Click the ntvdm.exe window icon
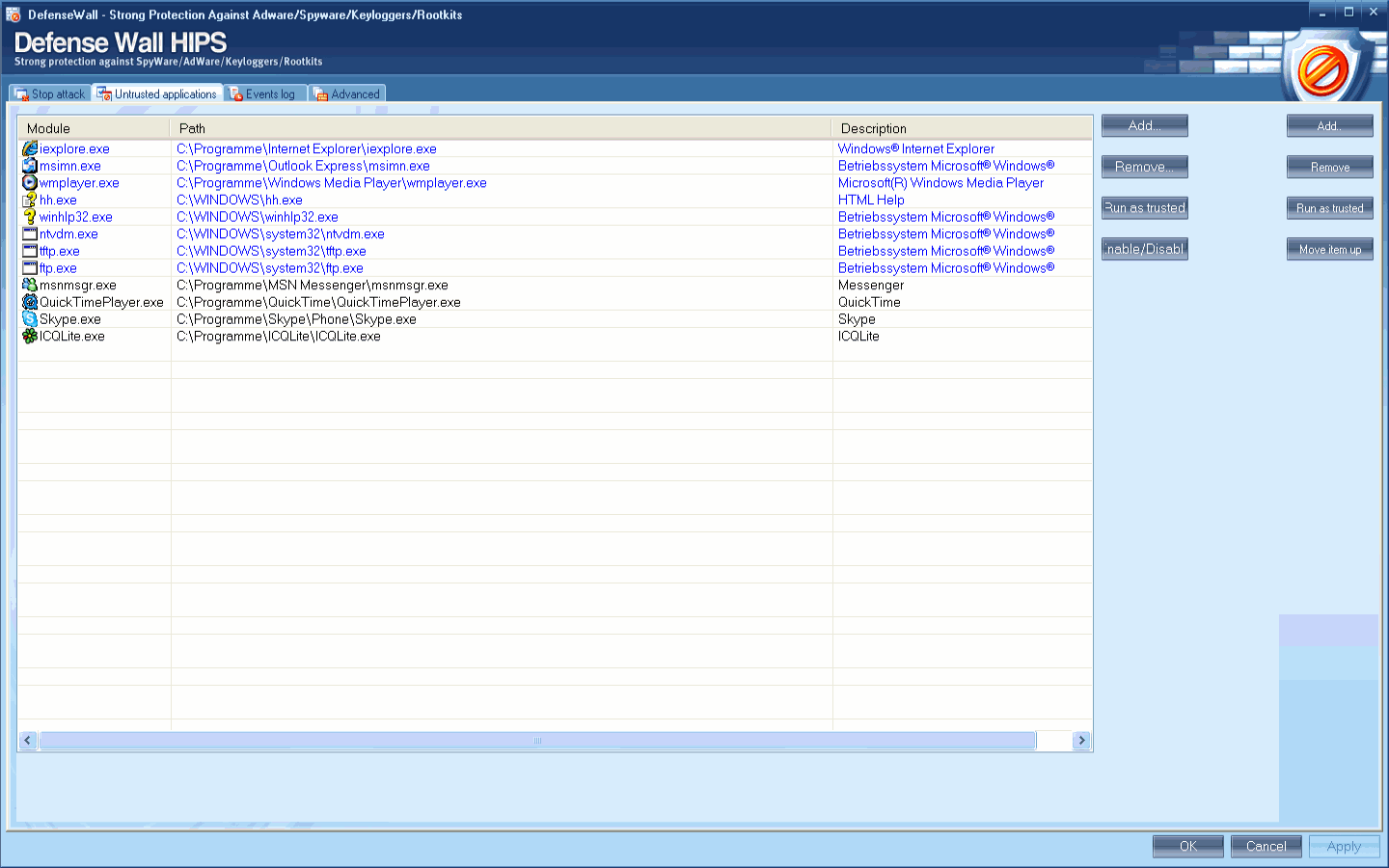Screen dimensions: 1389x868 [30, 233]
